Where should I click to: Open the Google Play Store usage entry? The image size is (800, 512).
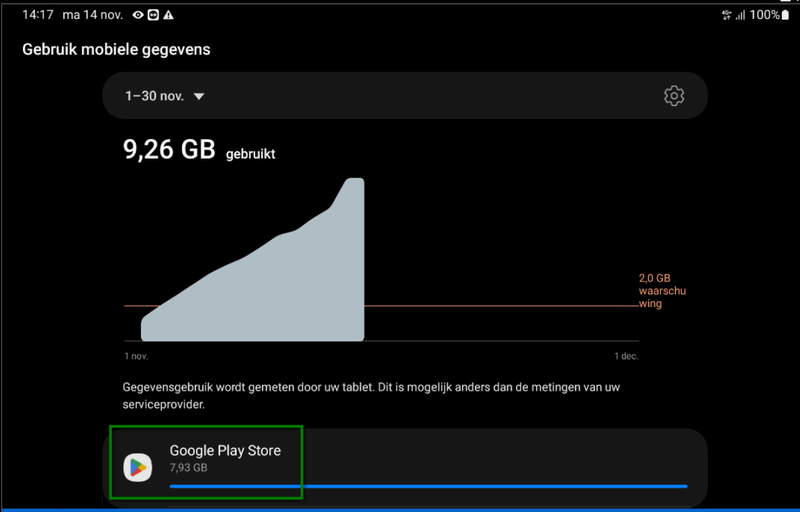(x=405, y=467)
